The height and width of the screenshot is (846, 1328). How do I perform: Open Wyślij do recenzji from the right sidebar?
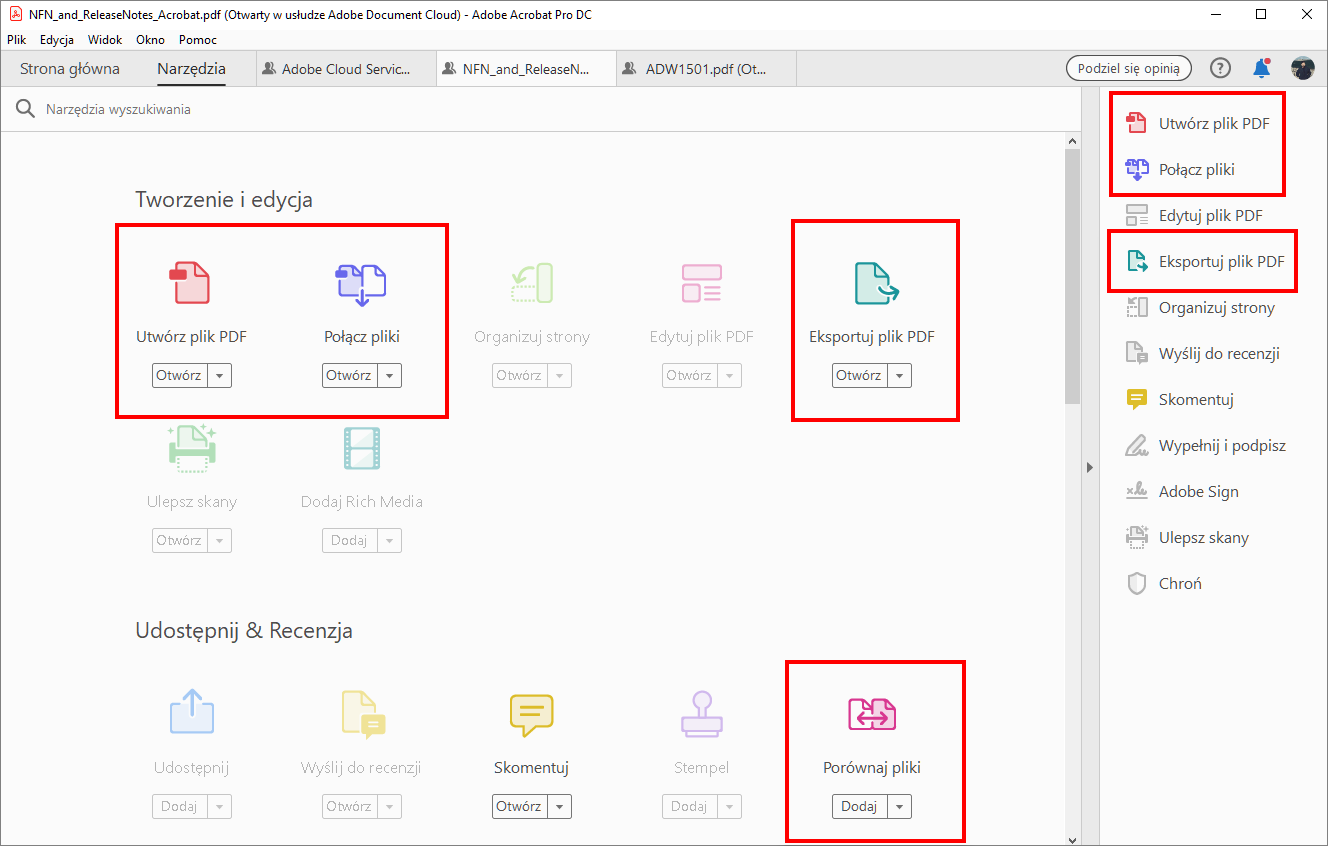[1203, 354]
